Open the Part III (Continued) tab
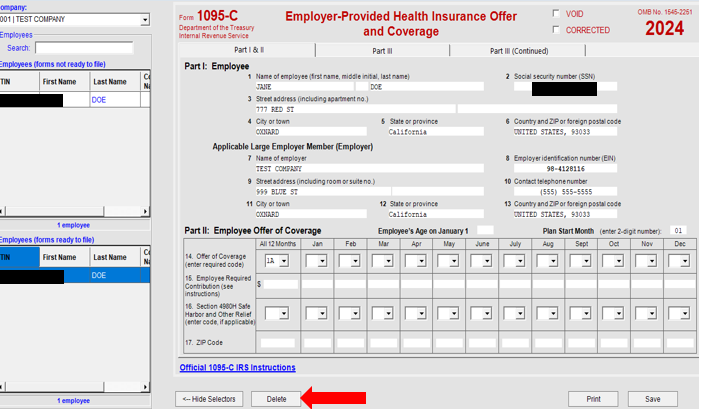This screenshot has width=701, height=409. (x=519, y=51)
